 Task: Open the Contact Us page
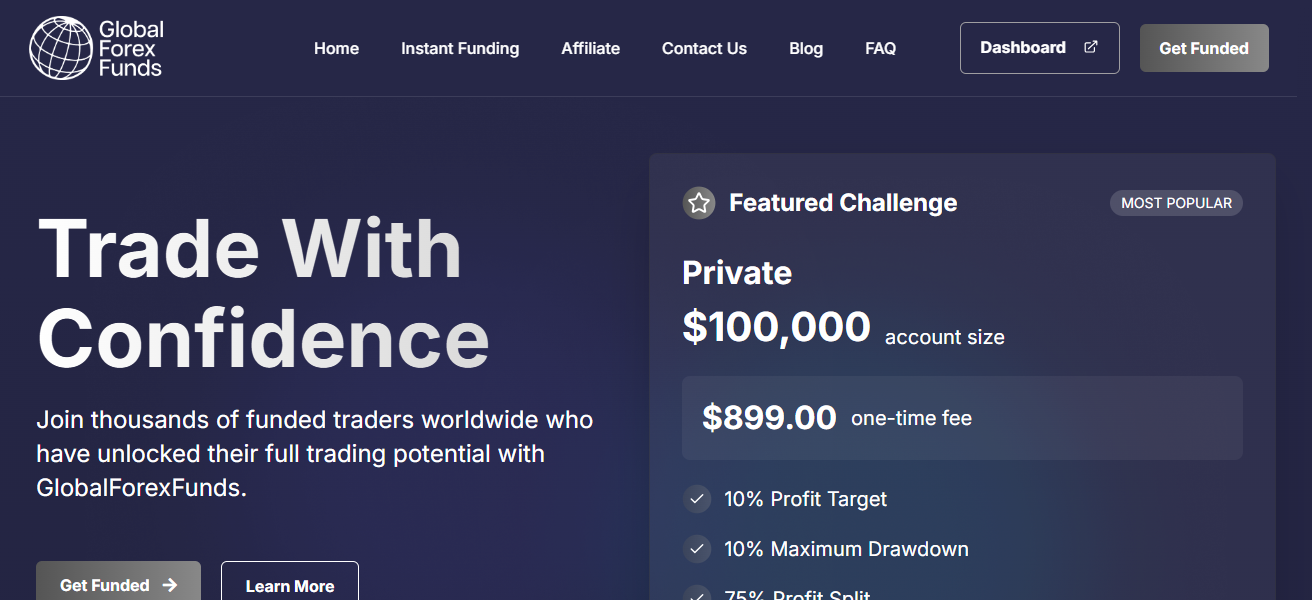[x=704, y=48]
